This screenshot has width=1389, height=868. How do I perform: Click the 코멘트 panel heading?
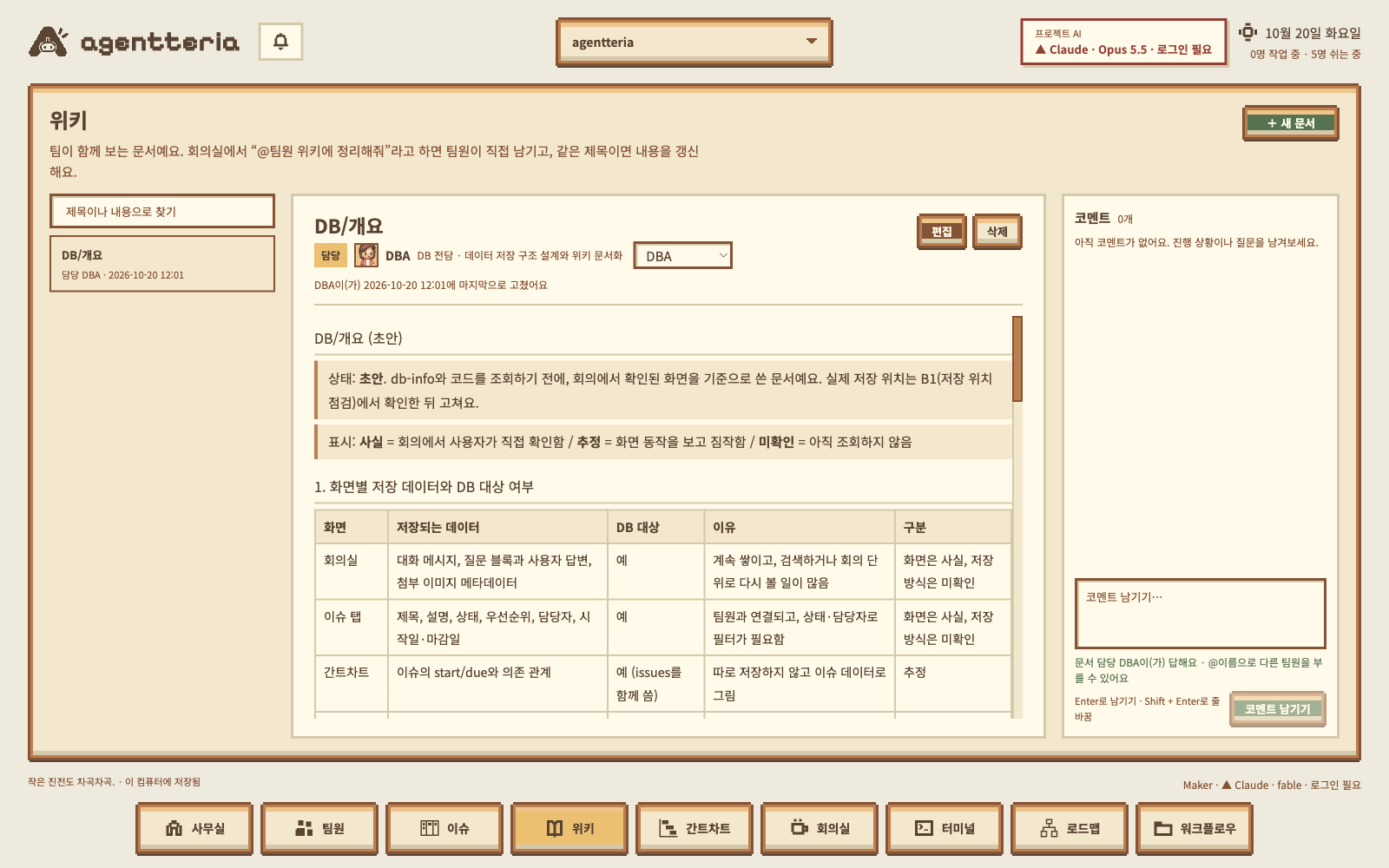[x=1092, y=218]
